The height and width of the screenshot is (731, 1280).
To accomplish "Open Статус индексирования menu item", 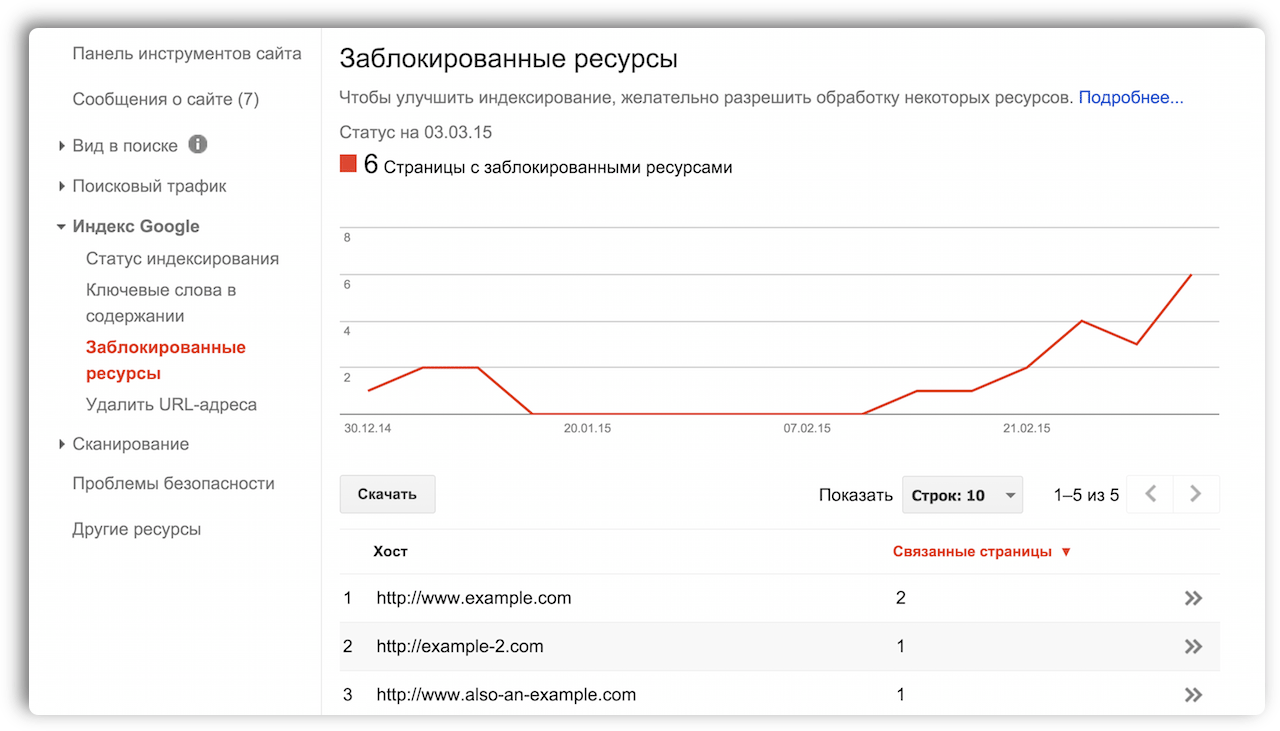I will pos(182,259).
